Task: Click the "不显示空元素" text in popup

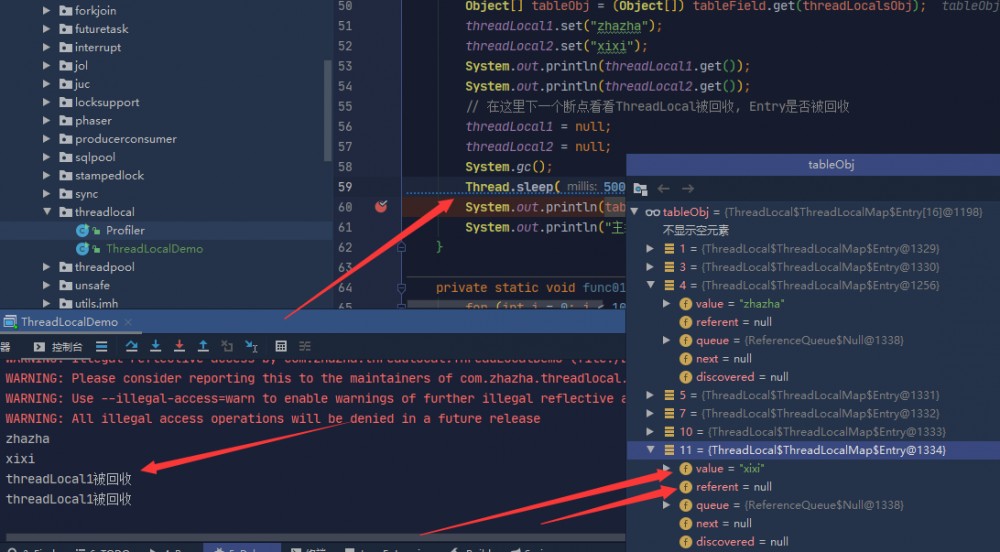Action: 695,230
